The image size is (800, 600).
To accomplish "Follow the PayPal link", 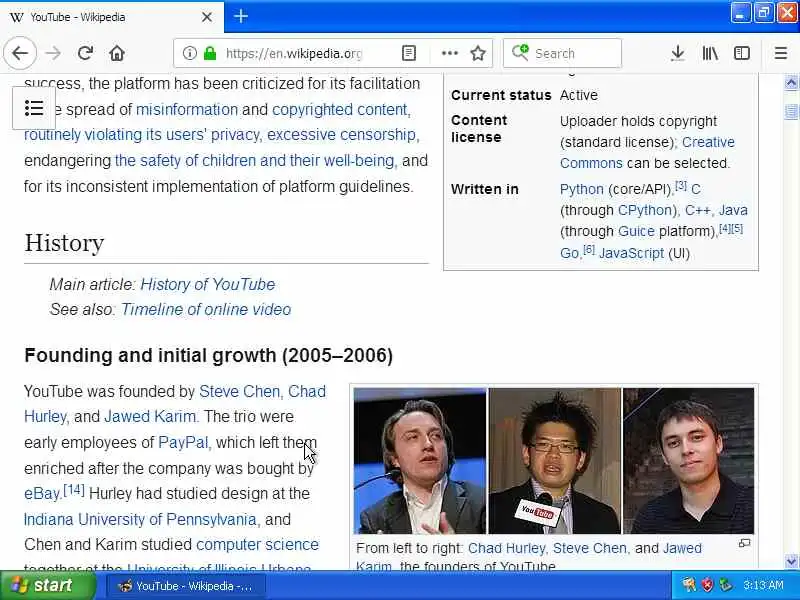I will [183, 442].
